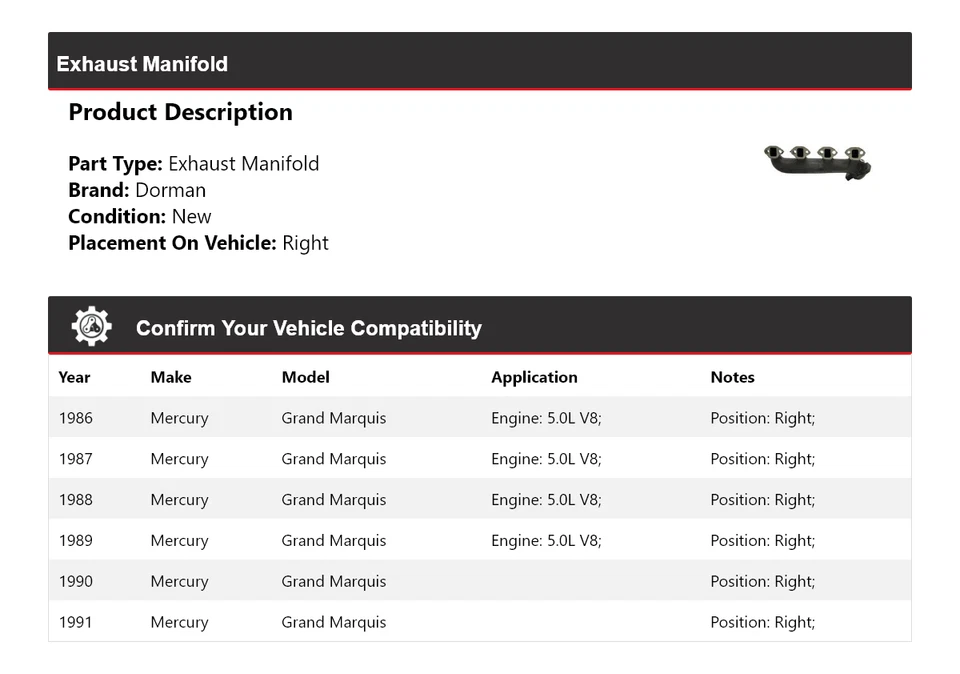Click Placement On Vehicle: Right text
Screen dimensions: 960x674
tap(198, 243)
